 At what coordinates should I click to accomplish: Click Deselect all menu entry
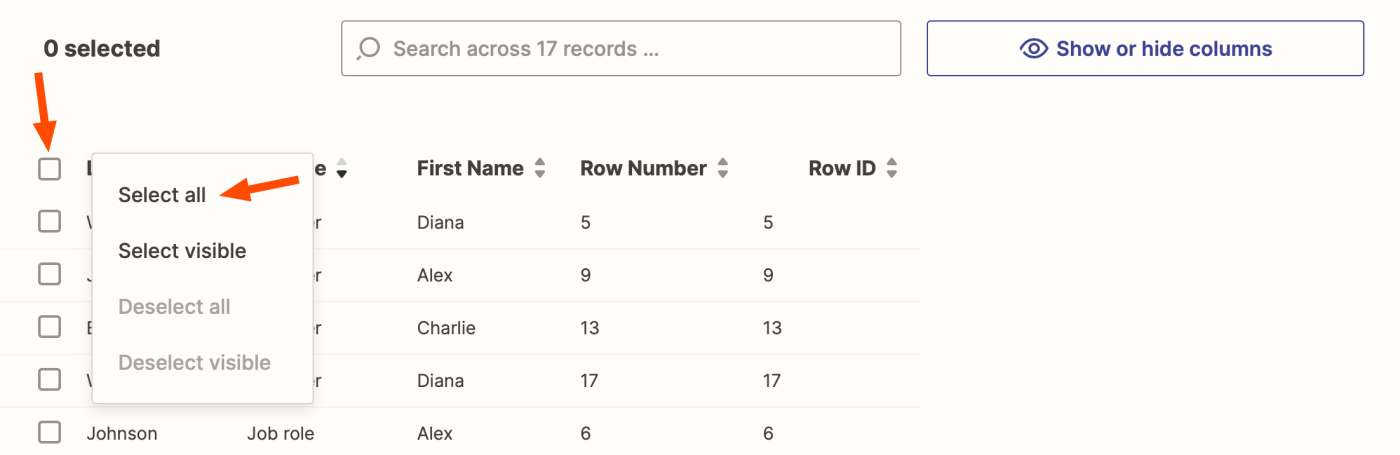tap(174, 307)
